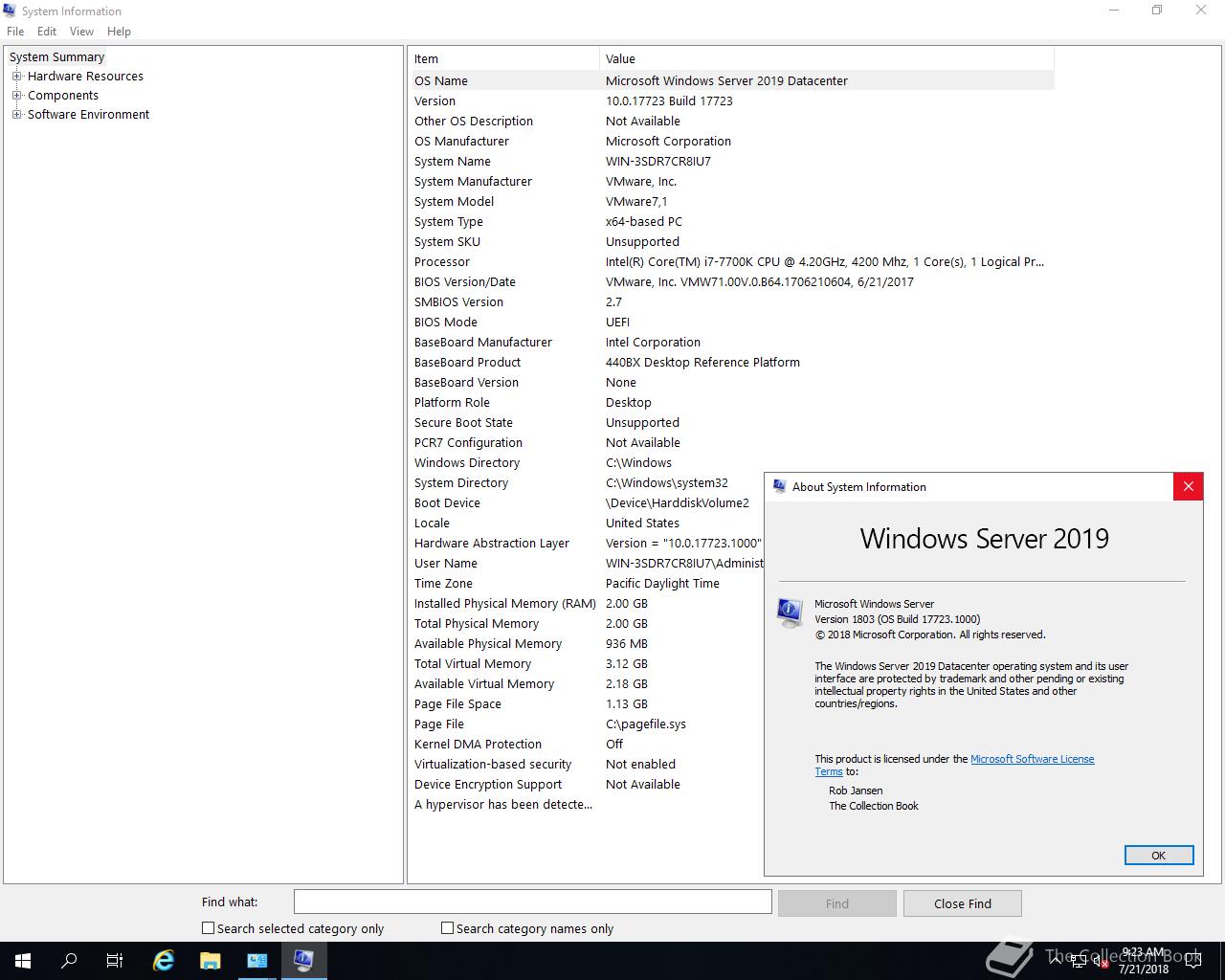Image resolution: width=1225 pixels, height=980 pixels.
Task: Open the Microsoft Software License Terms link
Action: (x=1032, y=759)
